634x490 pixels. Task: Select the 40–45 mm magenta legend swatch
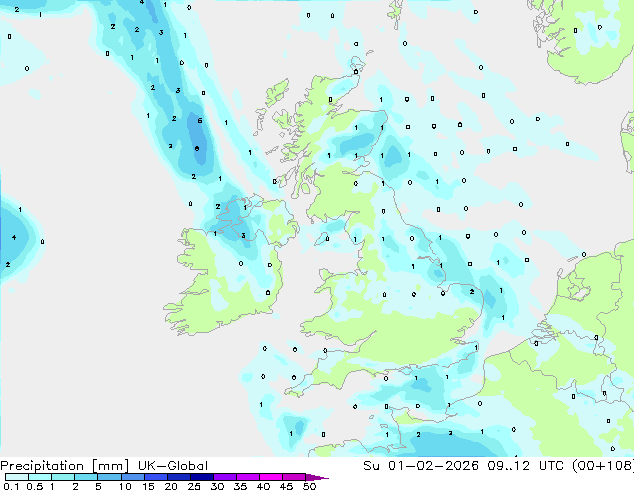[271, 477]
